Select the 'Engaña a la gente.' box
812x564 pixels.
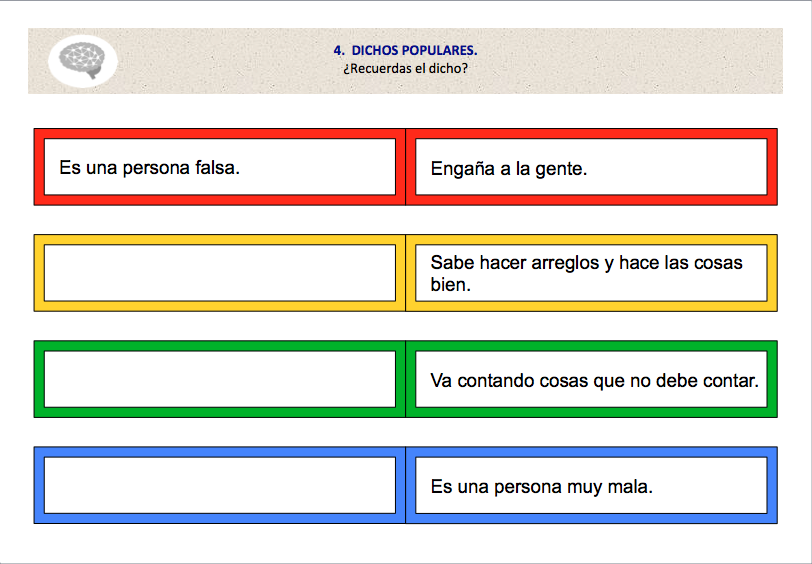click(x=591, y=167)
